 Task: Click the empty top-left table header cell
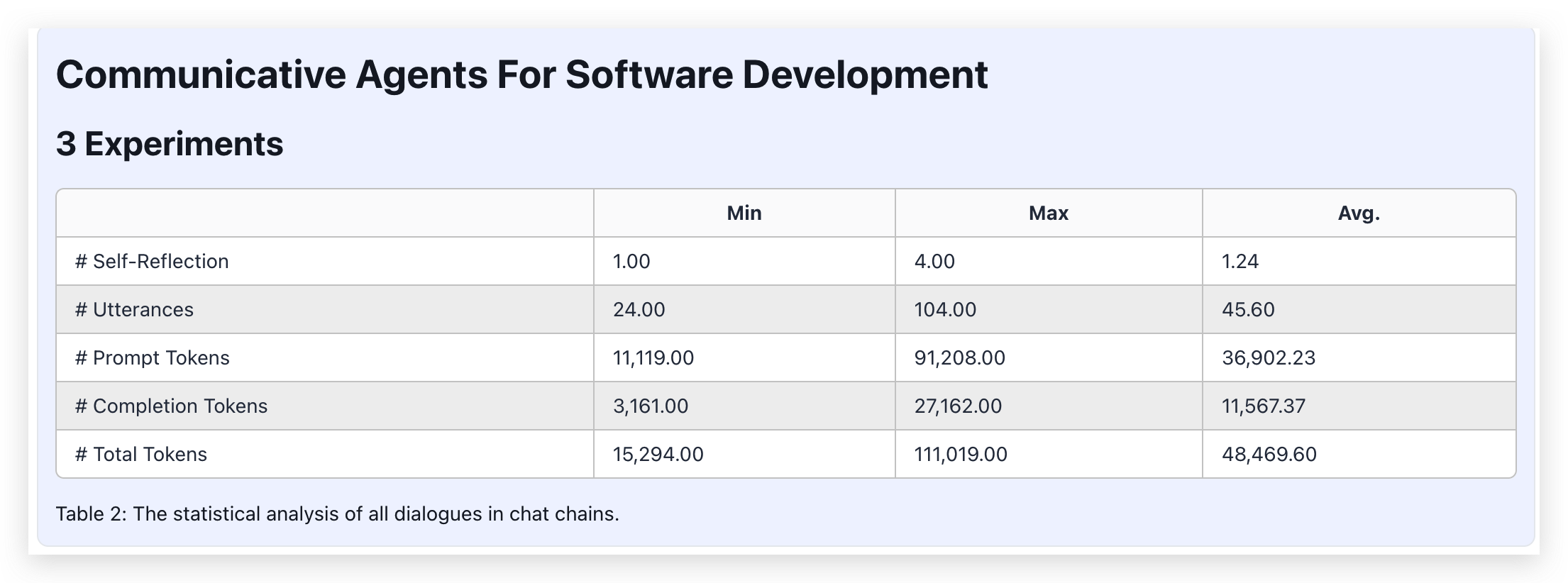(x=324, y=213)
